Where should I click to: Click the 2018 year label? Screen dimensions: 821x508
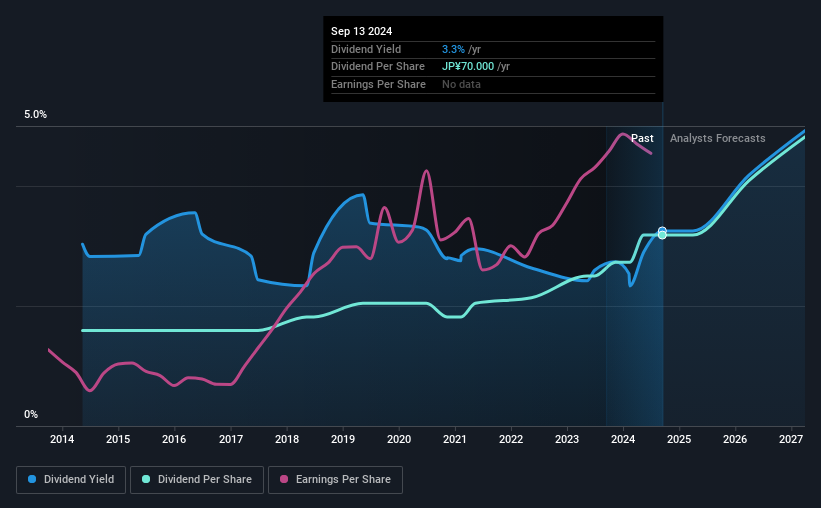(x=287, y=440)
